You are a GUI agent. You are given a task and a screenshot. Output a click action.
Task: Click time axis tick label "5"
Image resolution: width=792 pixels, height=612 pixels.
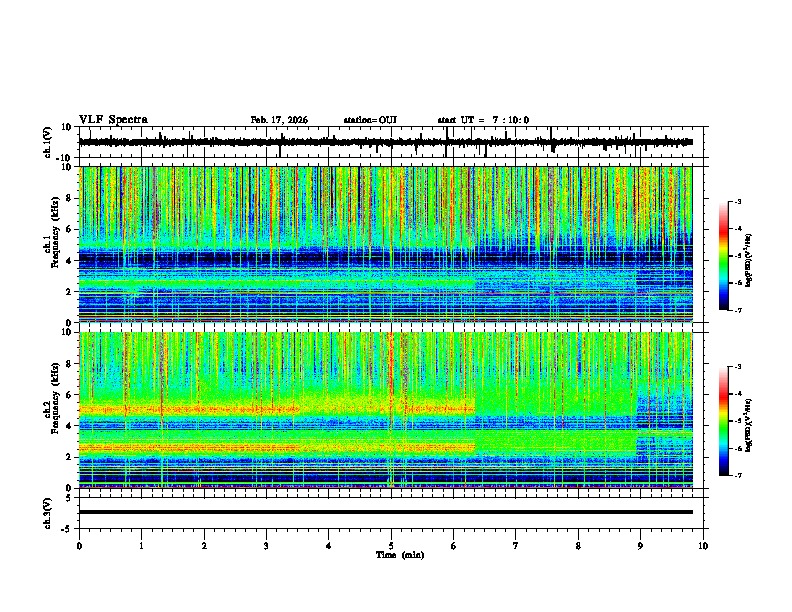(x=391, y=546)
